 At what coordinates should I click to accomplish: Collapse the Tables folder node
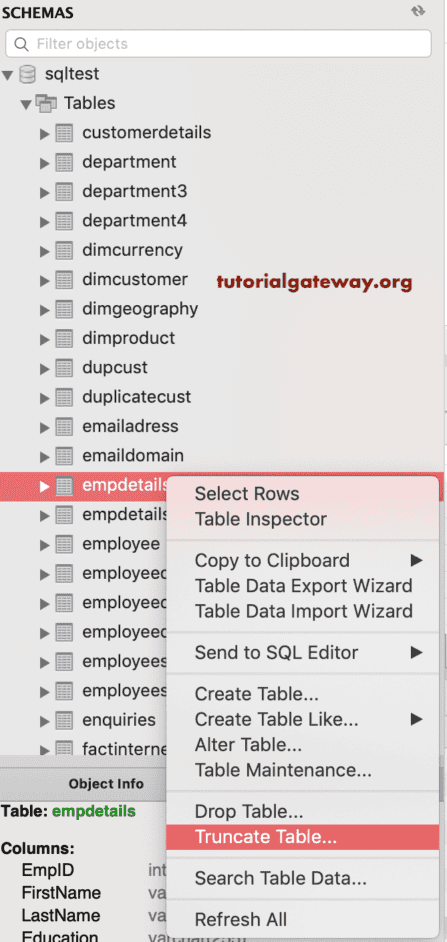coord(25,105)
